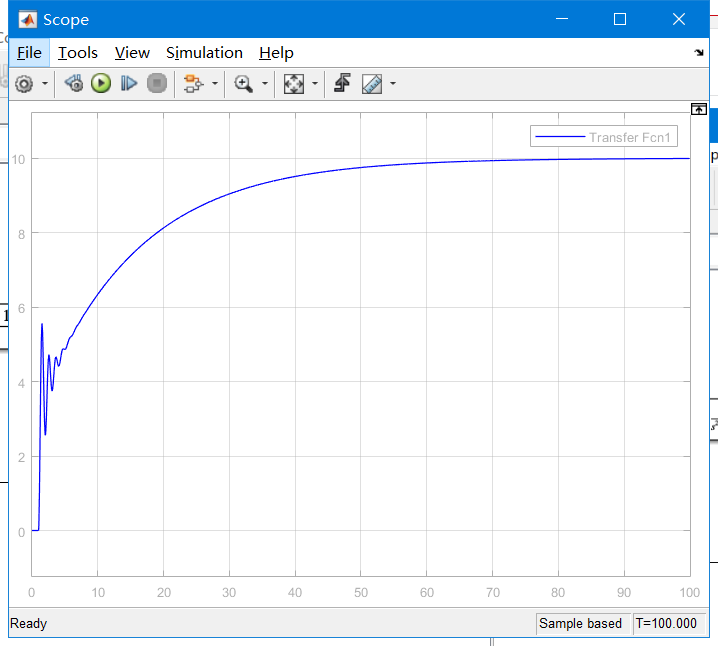Screen dimensions: 718x646
Task: Click the Sample based status field
Action: 581,624
